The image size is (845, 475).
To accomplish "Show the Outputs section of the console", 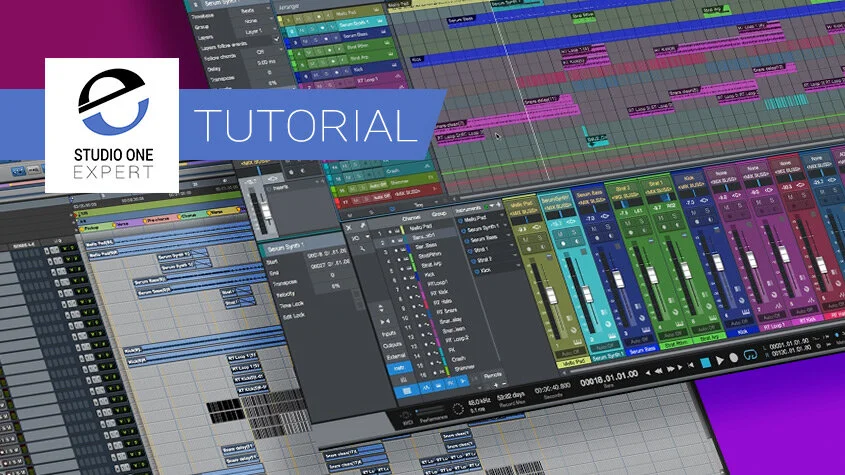I will point(392,345).
